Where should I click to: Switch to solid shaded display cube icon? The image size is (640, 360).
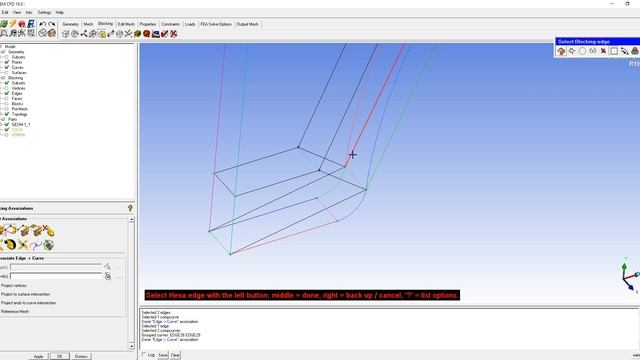click(51, 33)
